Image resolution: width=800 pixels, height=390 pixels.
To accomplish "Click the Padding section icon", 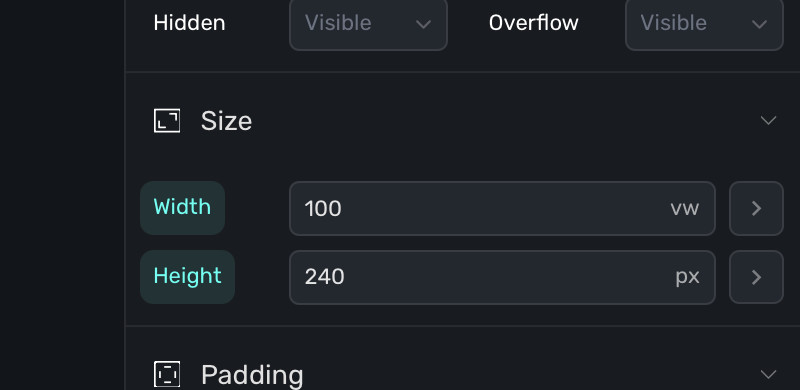I will click(x=167, y=374).
